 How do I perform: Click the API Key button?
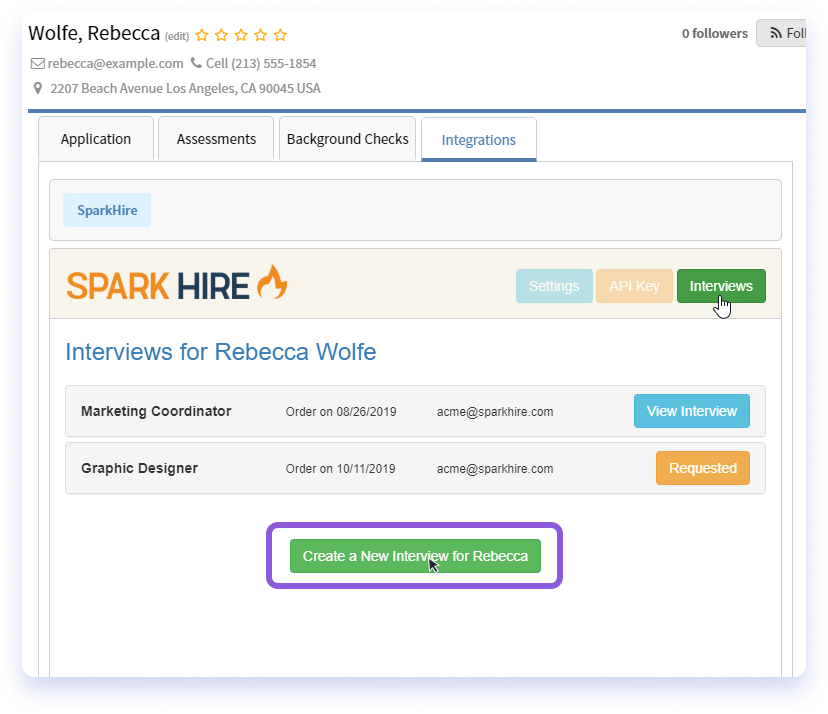(x=634, y=286)
